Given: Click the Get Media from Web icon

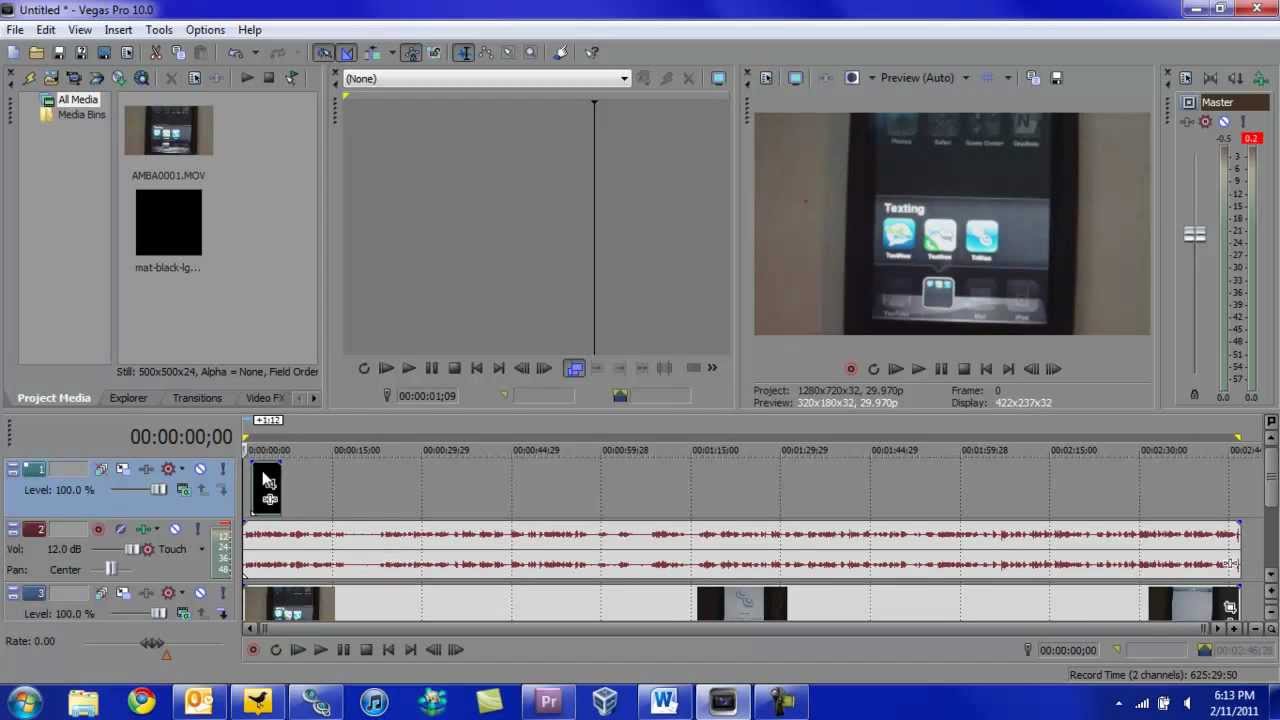Looking at the screenshot, I should [119, 78].
